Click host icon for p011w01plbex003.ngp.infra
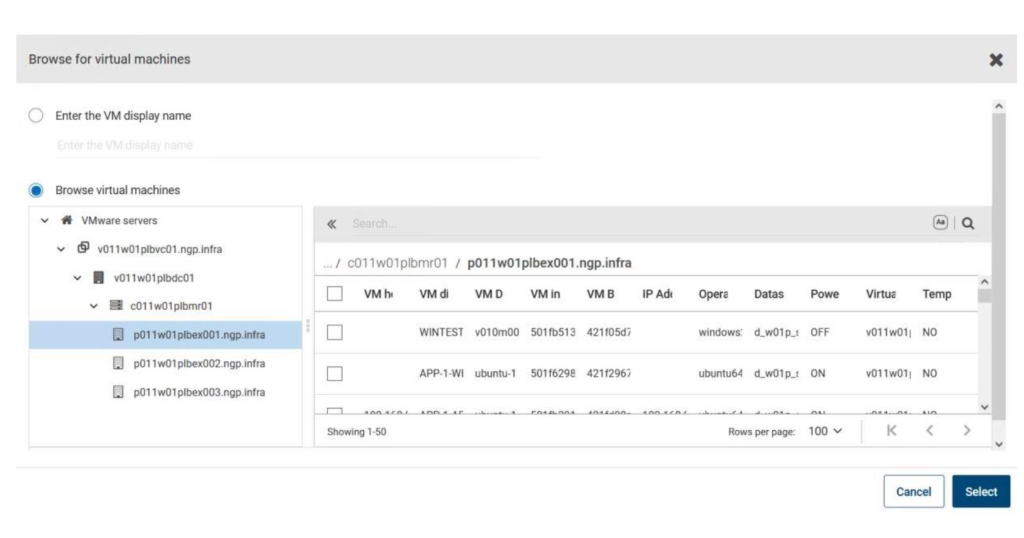 point(118,392)
